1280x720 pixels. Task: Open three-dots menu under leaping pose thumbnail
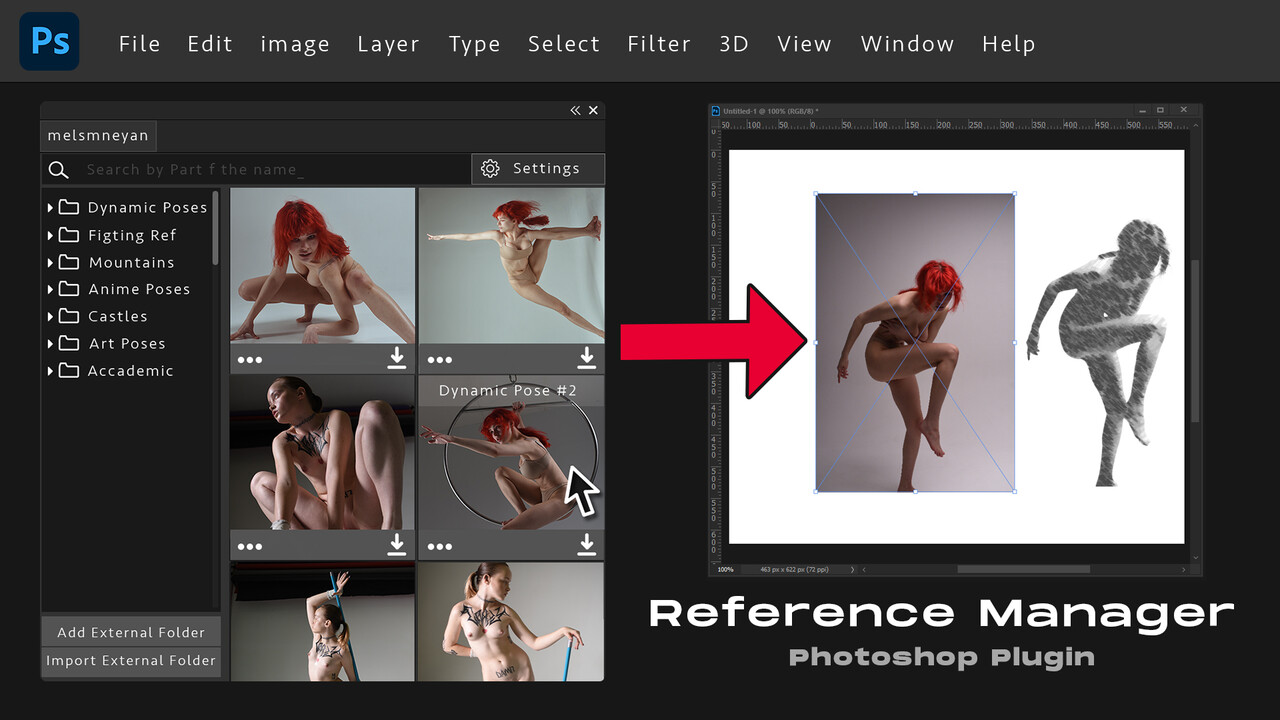(440, 360)
